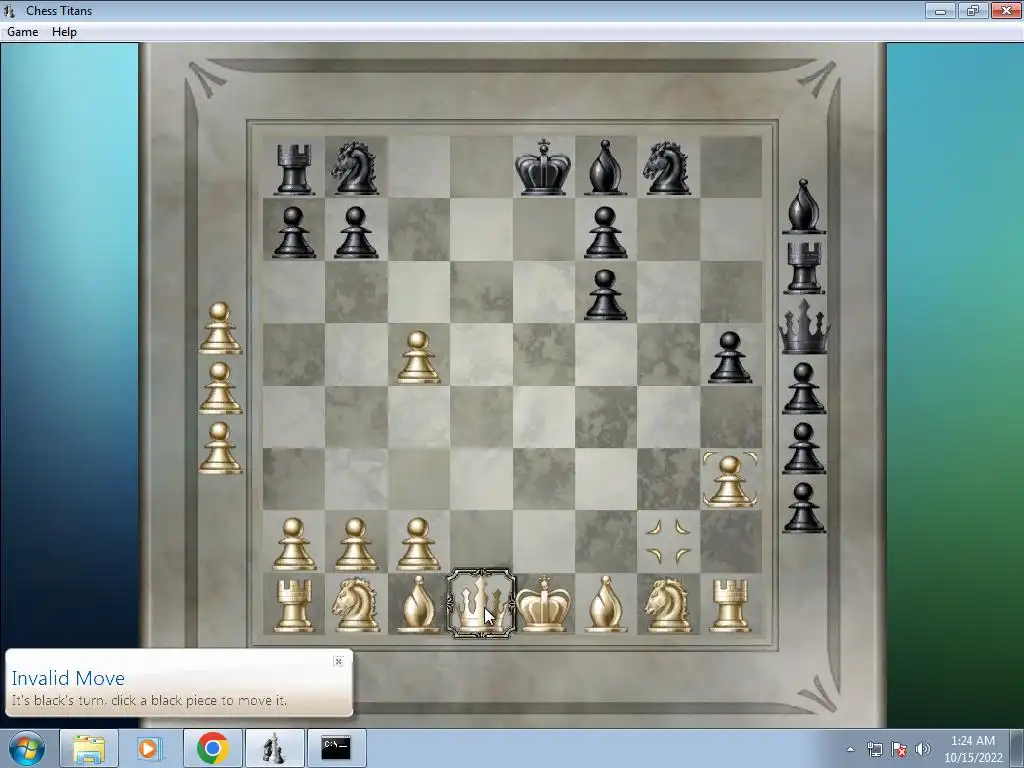Select the white king on e1
This screenshot has height=768, width=1024.
pos(543,604)
